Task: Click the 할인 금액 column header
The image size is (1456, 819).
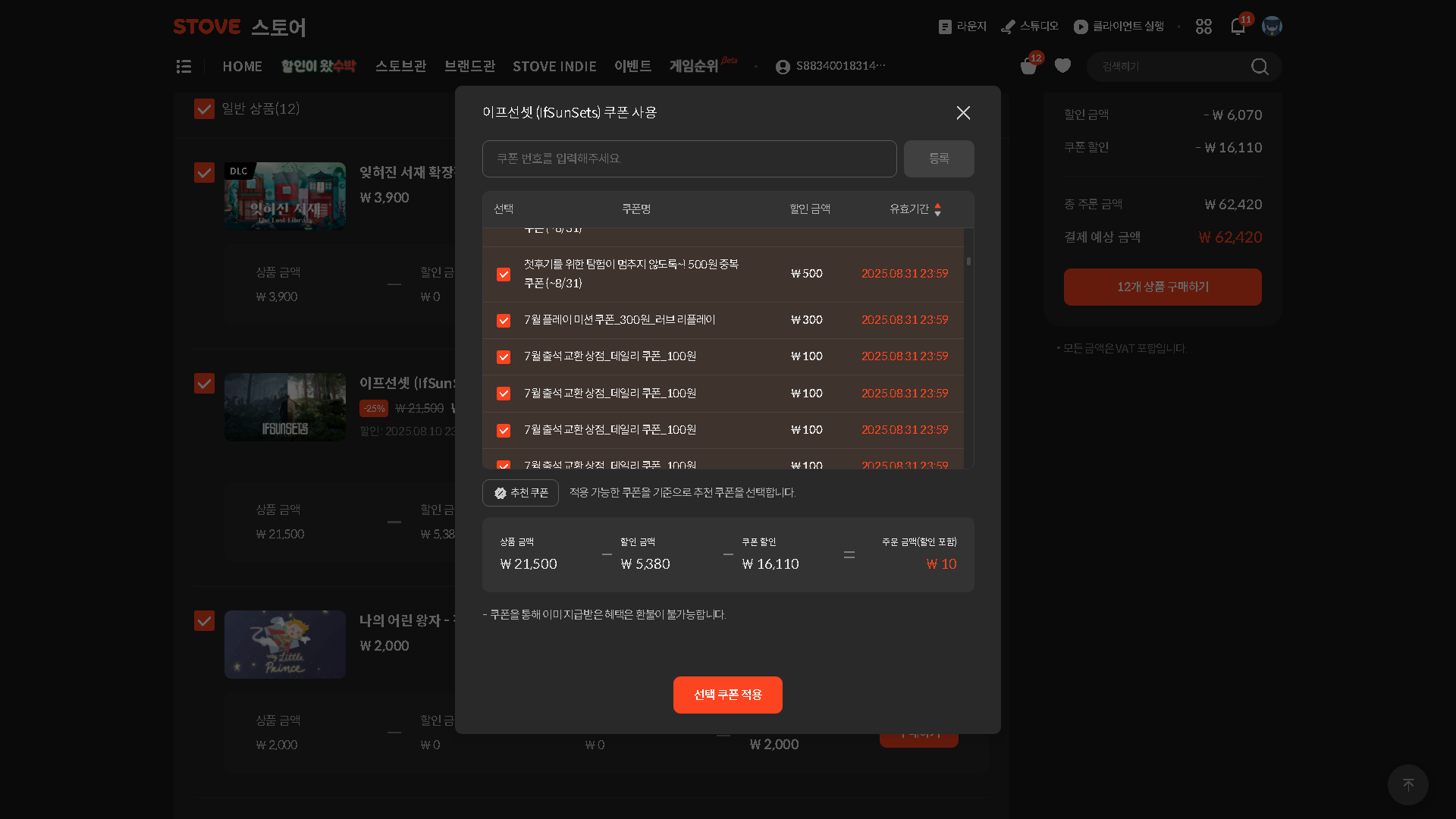Action: point(810,209)
